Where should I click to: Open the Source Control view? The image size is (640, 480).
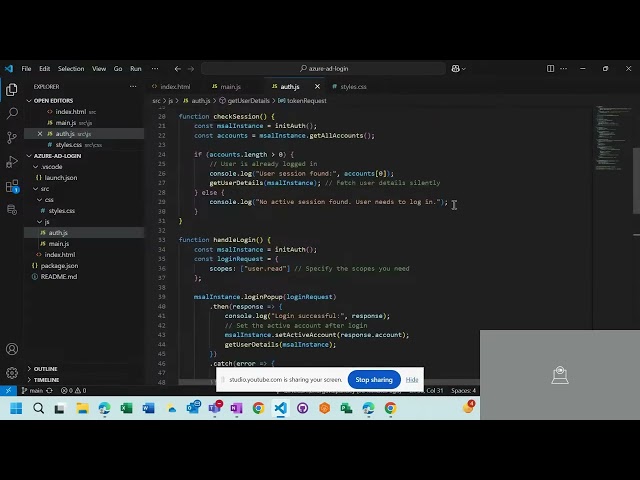12,138
